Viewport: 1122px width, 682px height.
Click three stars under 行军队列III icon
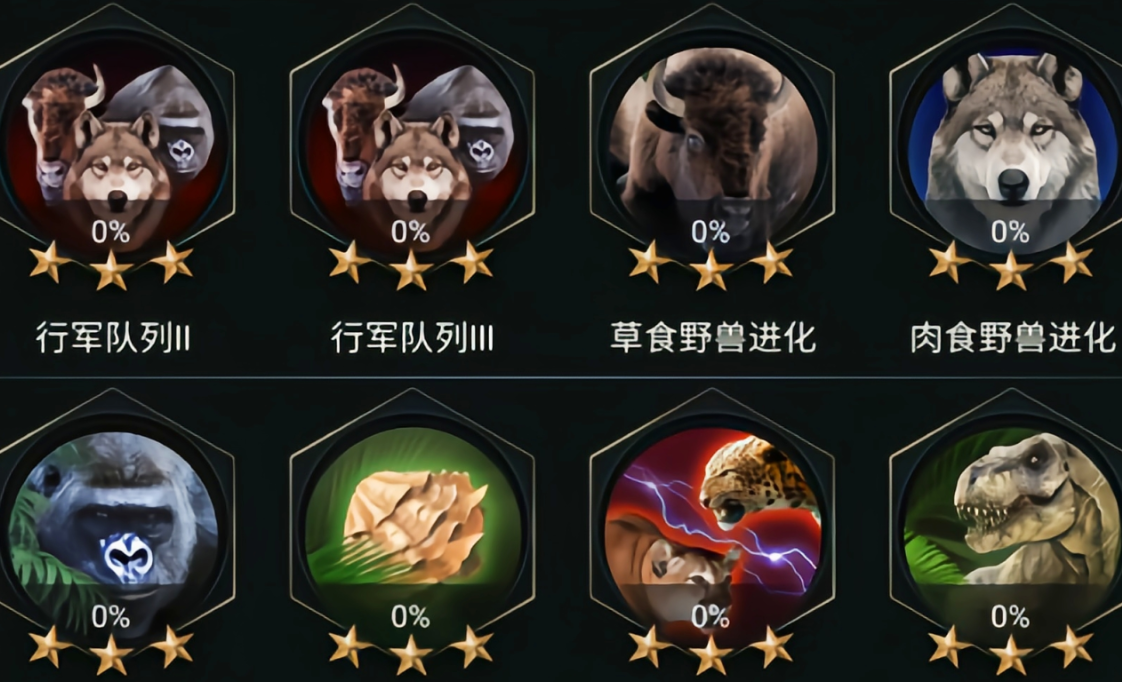tap(411, 265)
